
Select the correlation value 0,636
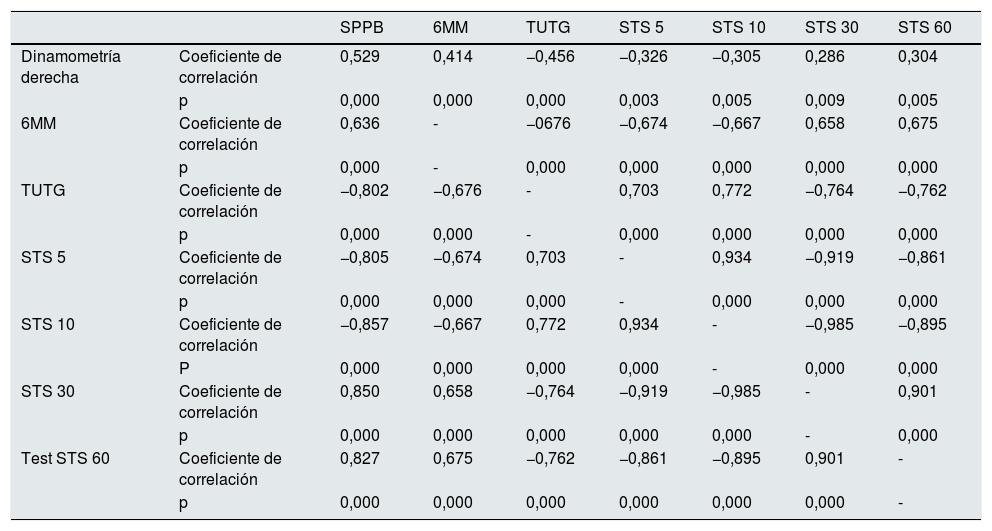tap(360, 124)
